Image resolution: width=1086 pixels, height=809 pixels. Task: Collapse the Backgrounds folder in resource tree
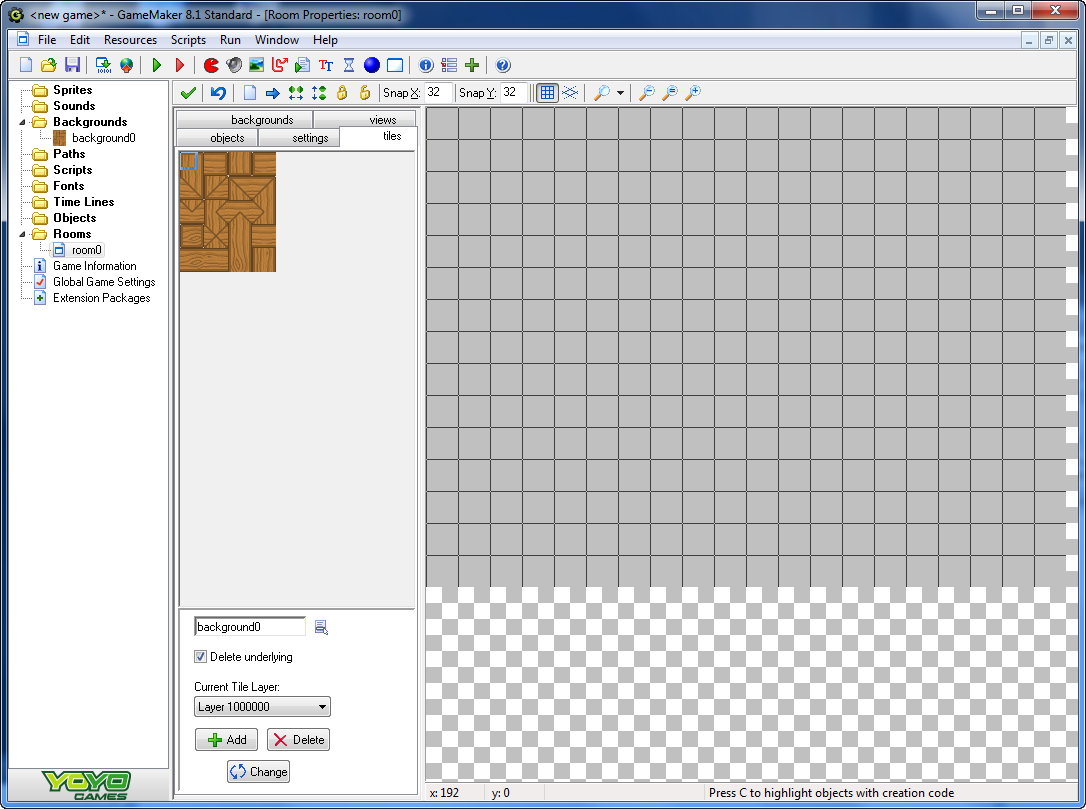[x=22, y=122]
